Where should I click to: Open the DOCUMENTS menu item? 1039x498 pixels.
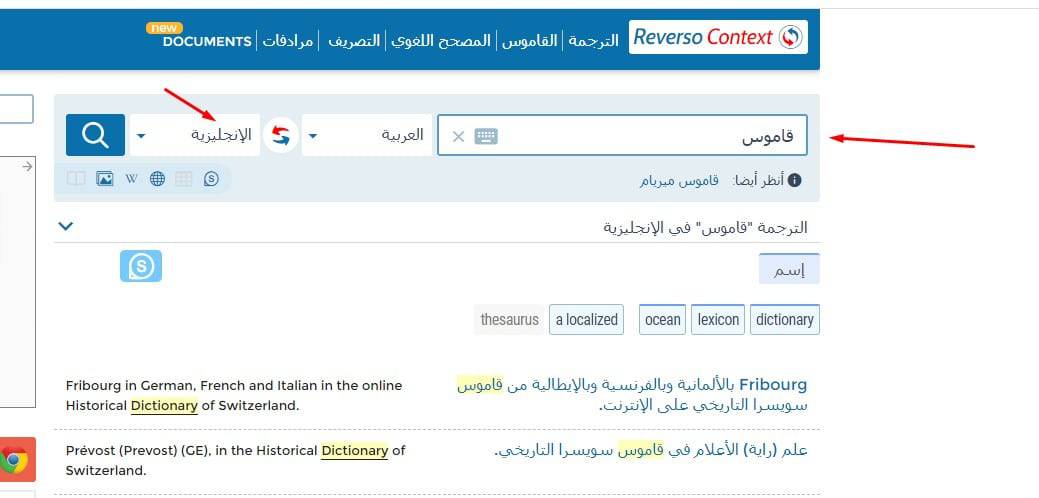pyautogui.click(x=207, y=41)
